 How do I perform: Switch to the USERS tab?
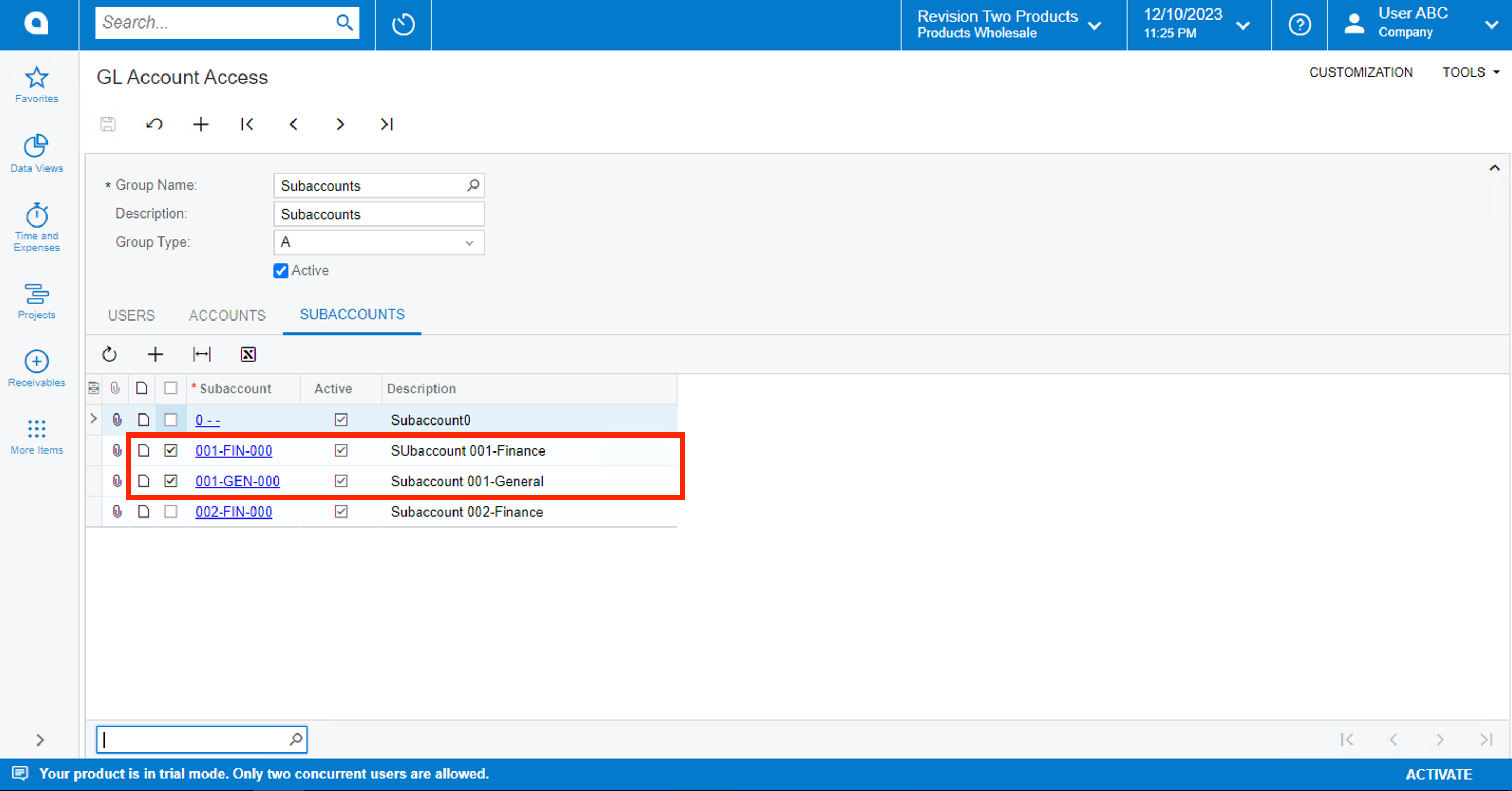(131, 315)
